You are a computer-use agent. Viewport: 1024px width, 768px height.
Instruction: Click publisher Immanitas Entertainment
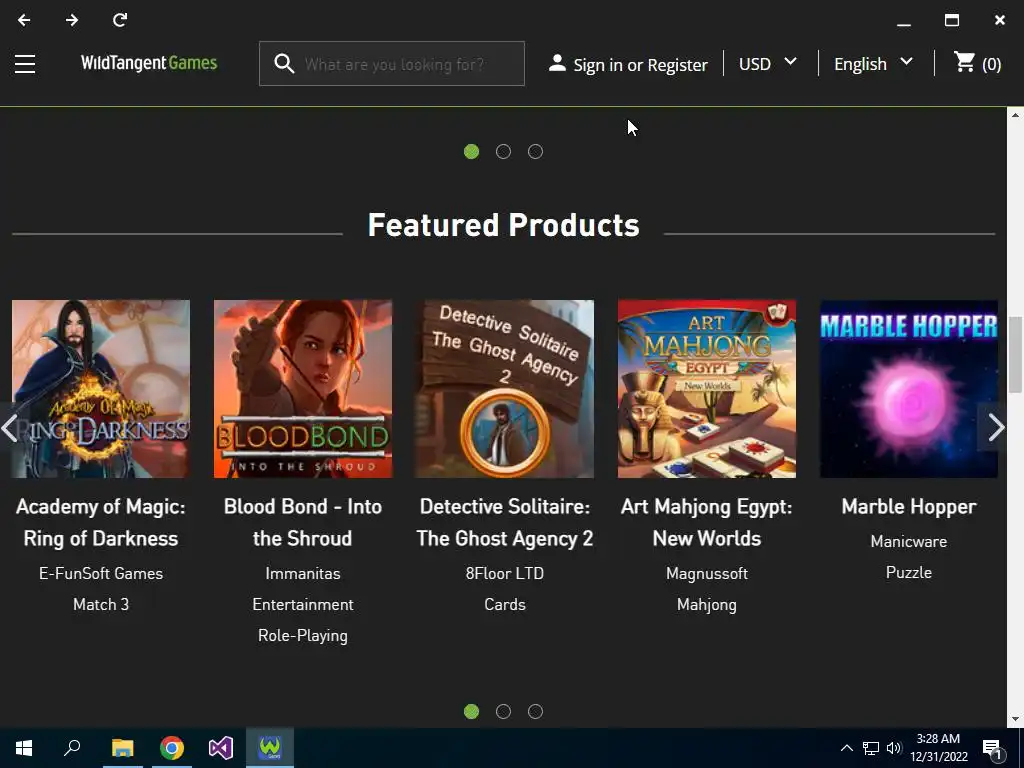point(303,589)
